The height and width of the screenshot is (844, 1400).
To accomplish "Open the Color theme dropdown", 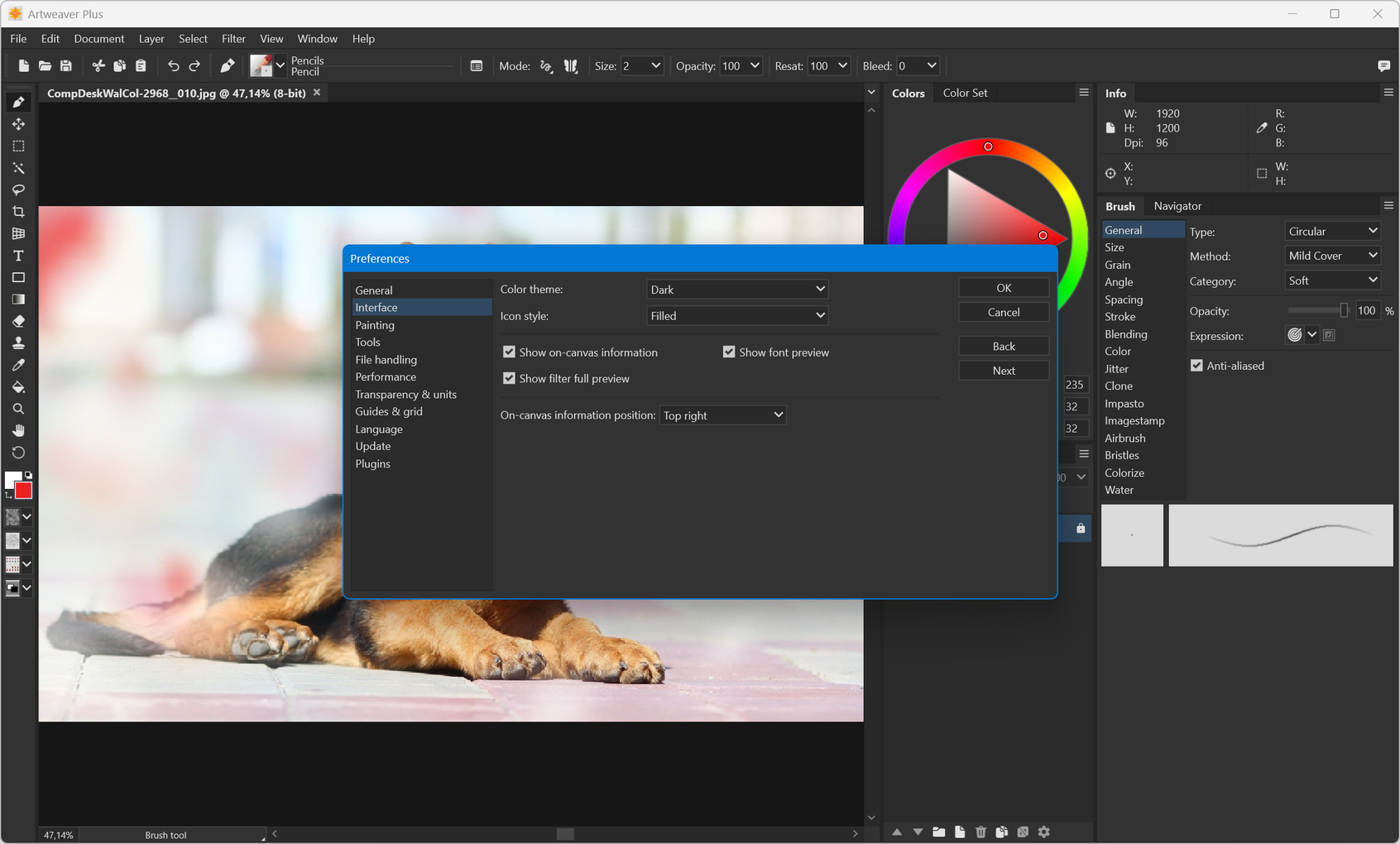I will point(736,290).
